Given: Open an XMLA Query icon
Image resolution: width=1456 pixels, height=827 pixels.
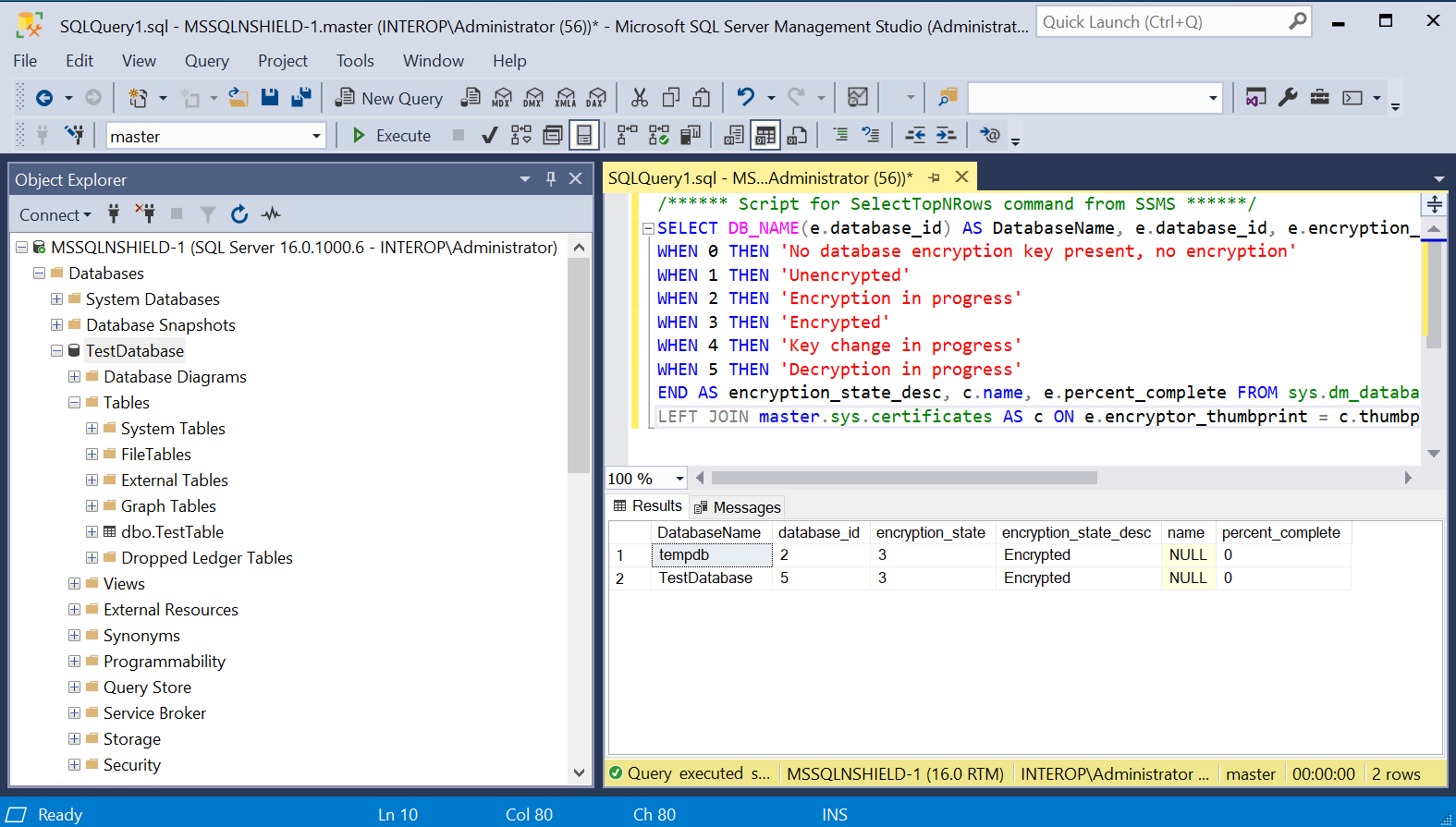Looking at the screenshot, I should point(566,97).
